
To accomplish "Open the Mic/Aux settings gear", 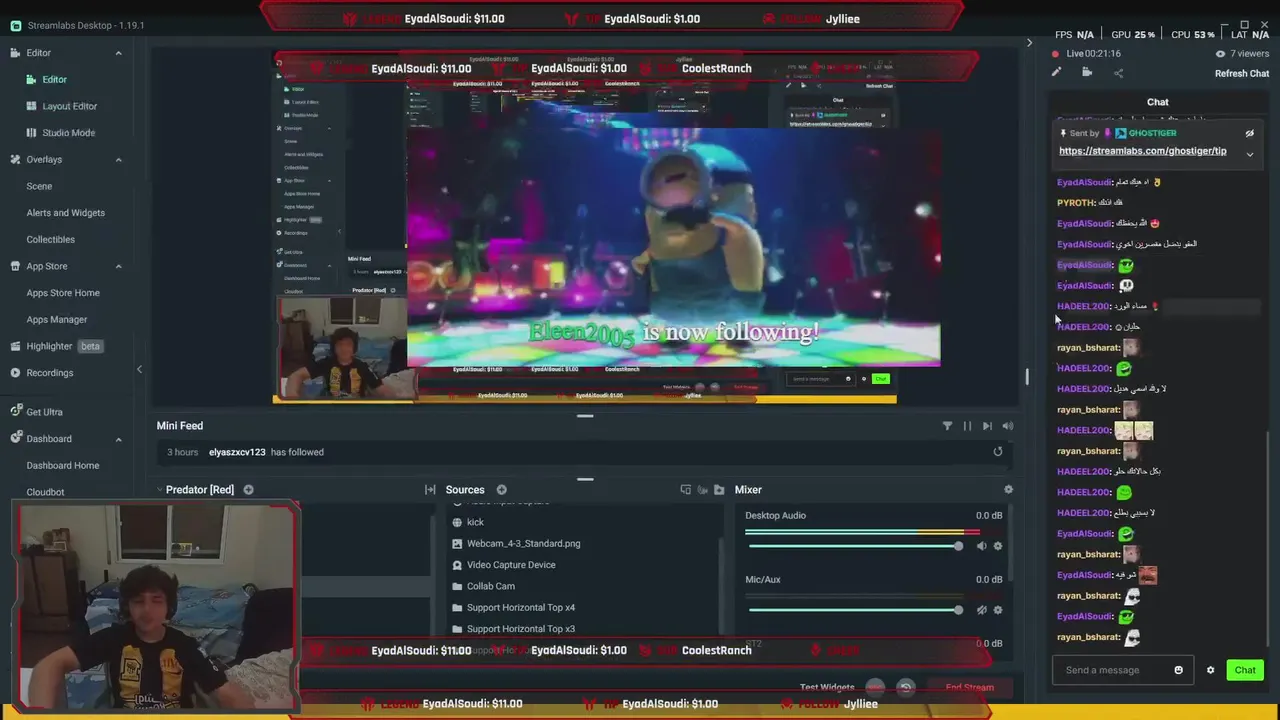I will coord(997,610).
